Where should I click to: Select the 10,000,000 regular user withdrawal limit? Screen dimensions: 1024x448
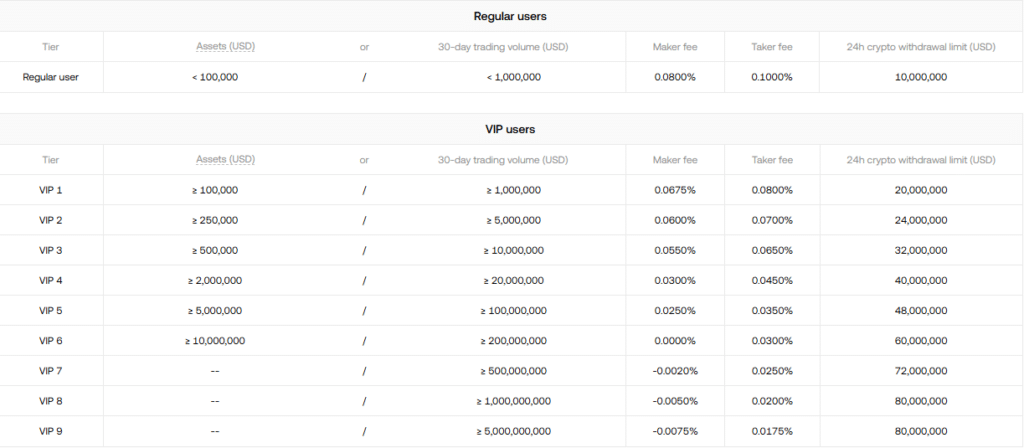pyautogui.click(x=921, y=77)
